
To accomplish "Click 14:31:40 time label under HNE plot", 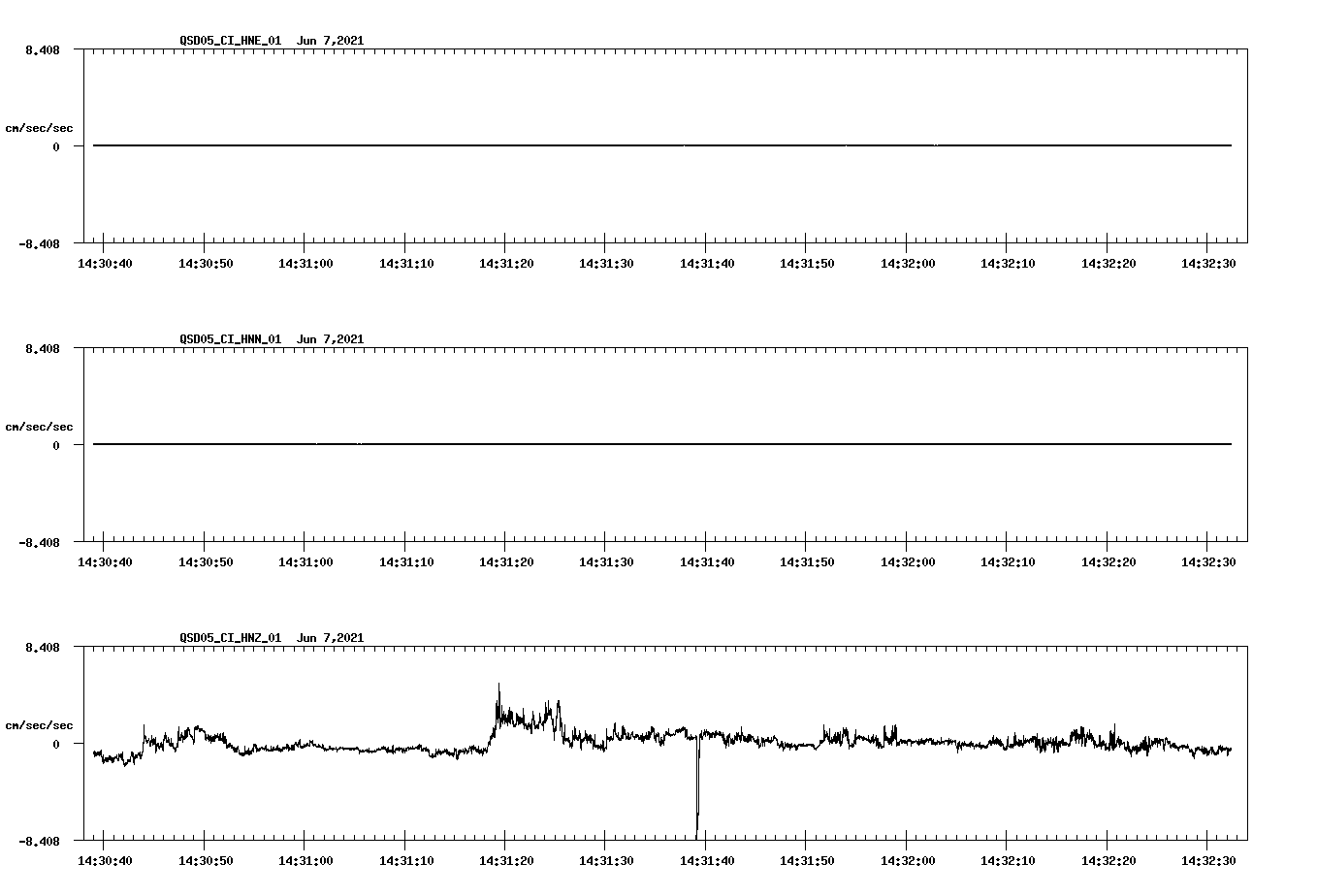I will [x=707, y=263].
